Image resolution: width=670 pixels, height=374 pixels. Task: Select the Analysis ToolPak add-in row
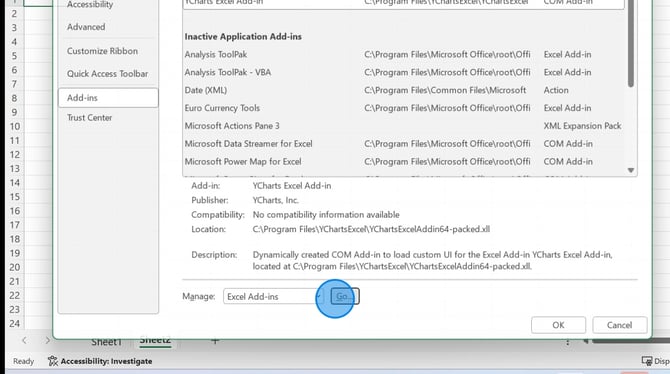tap(403, 54)
